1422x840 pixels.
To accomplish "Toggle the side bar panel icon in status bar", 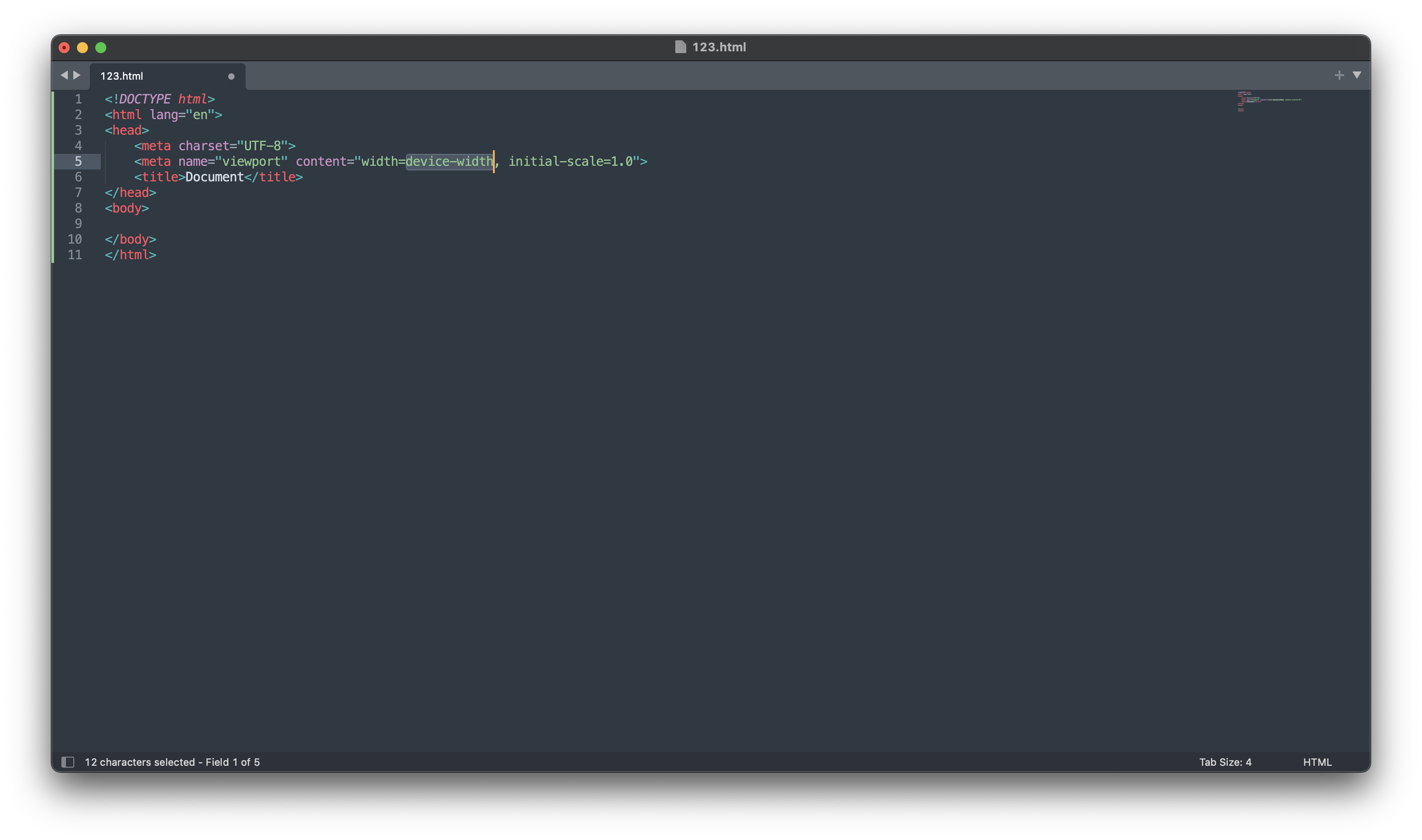I will (x=68, y=762).
